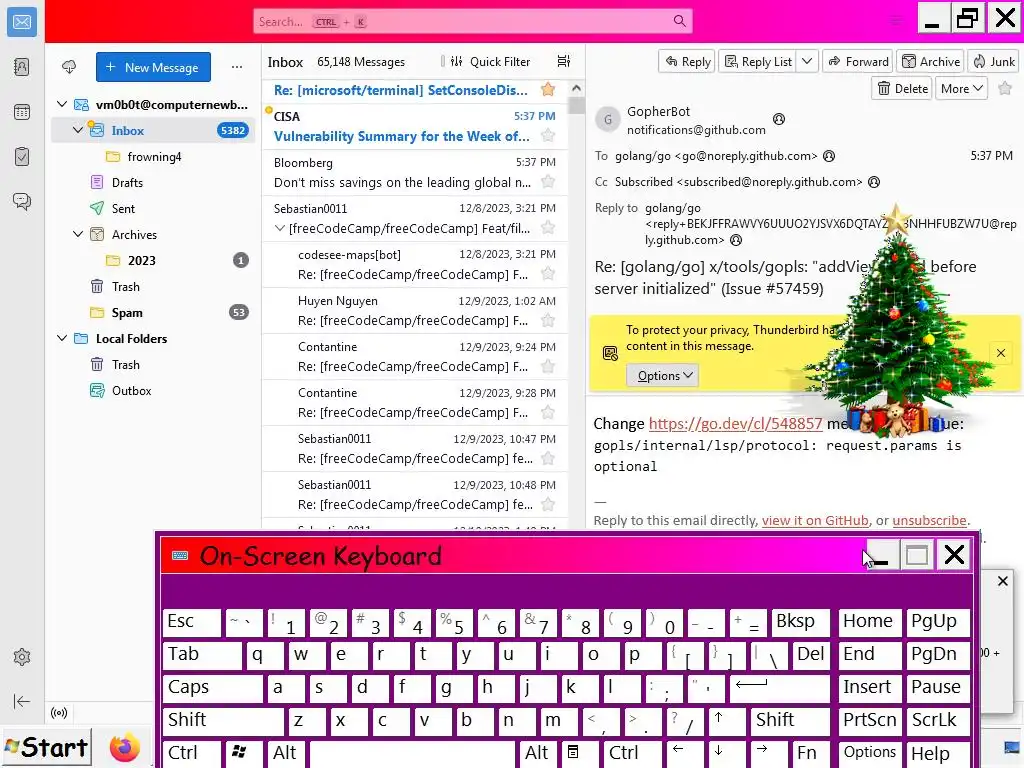
Task: Collapse the spaces toolbar
Action: (x=22, y=701)
